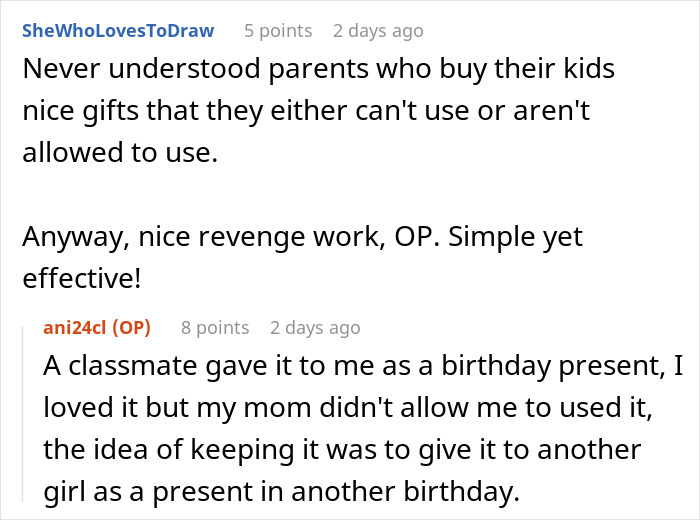Click the line "nice gifts that they either can't use"
Viewport: 700px width, 520px height.
305,109
